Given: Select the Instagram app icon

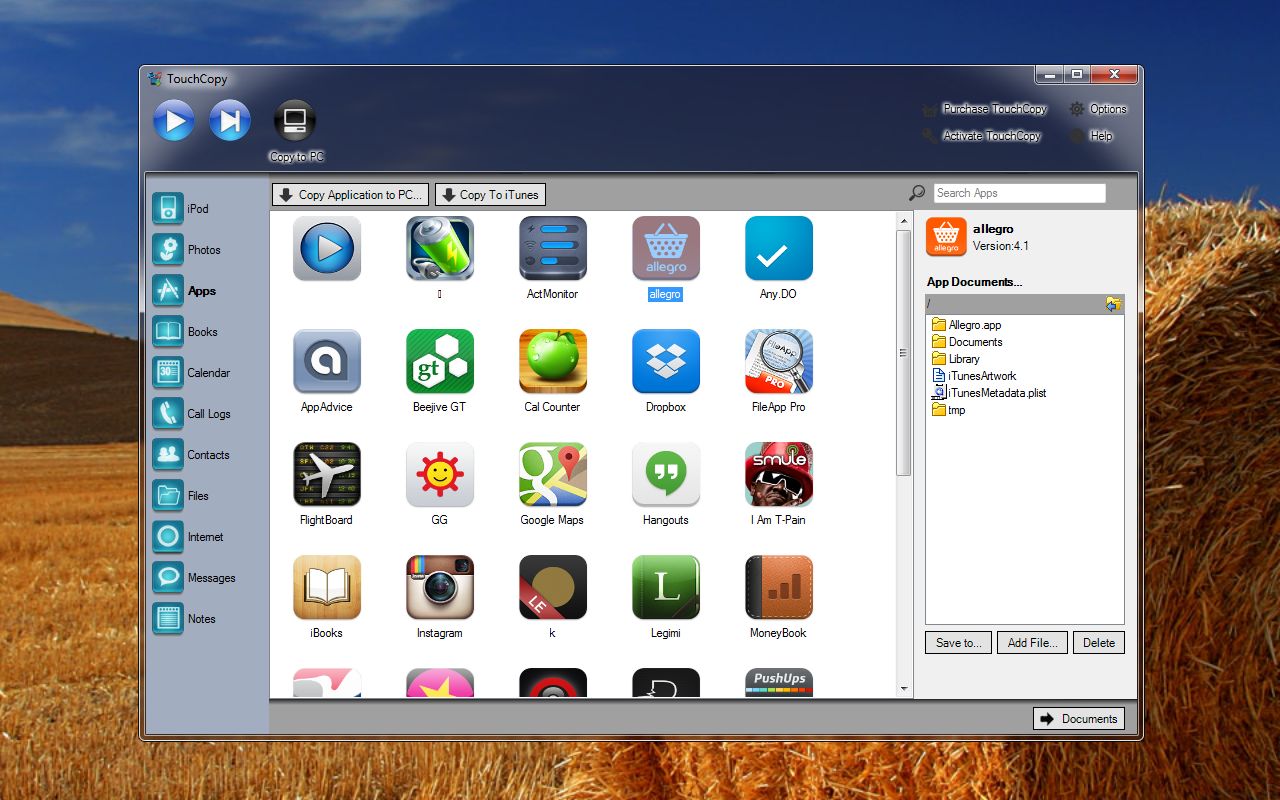Looking at the screenshot, I should pos(440,588).
